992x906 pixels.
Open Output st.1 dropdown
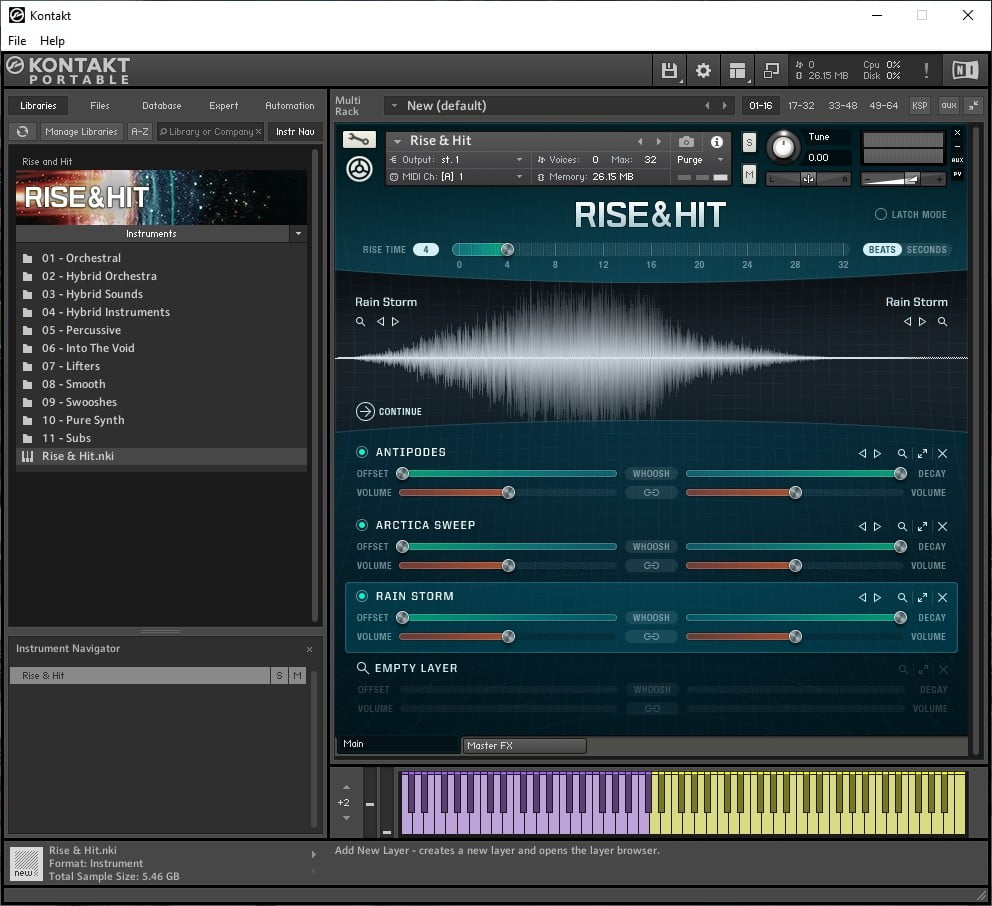click(519, 159)
